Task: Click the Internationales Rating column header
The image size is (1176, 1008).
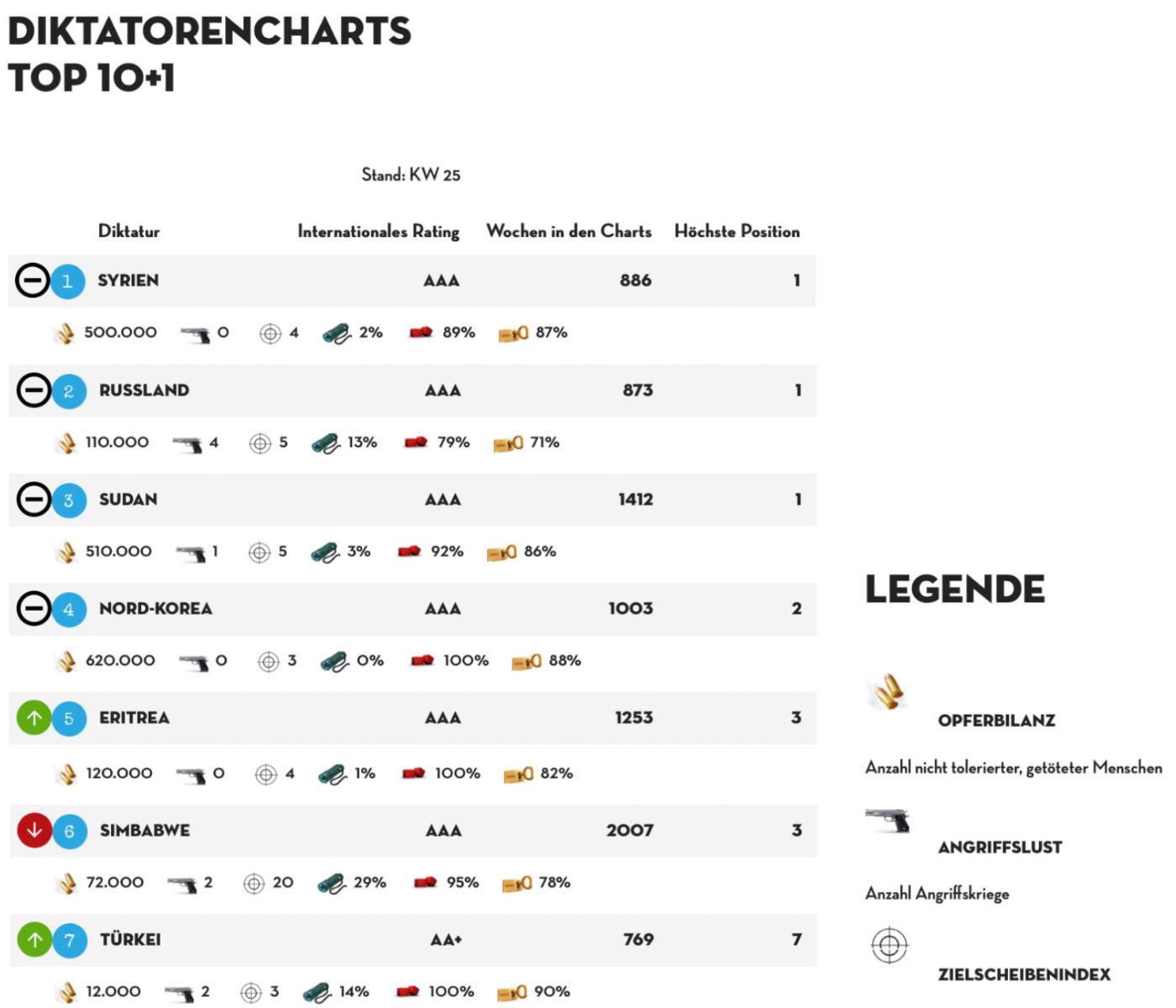Action: [378, 232]
